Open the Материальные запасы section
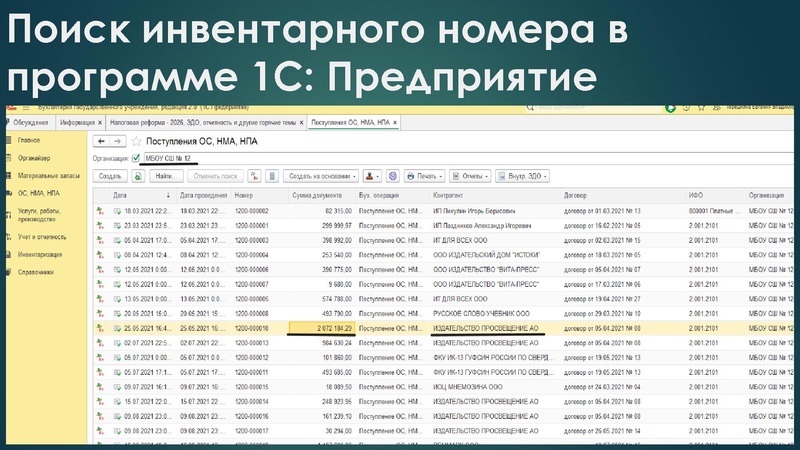The height and width of the screenshot is (450, 800). tap(48, 176)
